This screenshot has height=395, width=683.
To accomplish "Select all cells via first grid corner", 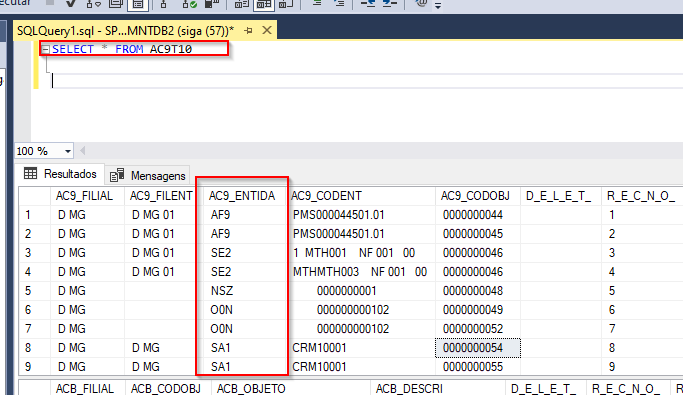I will tap(34, 196).
